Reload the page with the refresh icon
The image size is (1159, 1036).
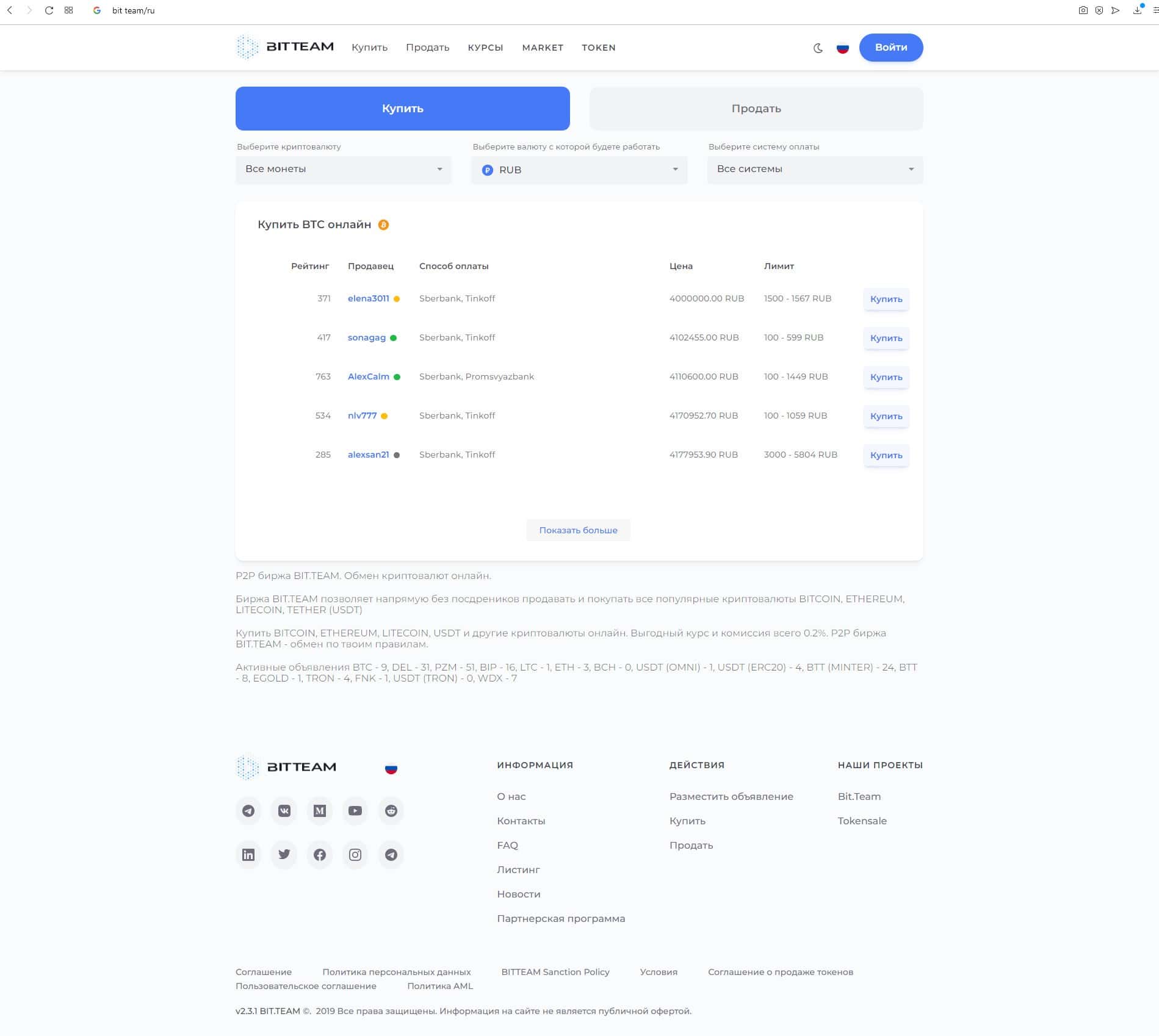pos(49,10)
